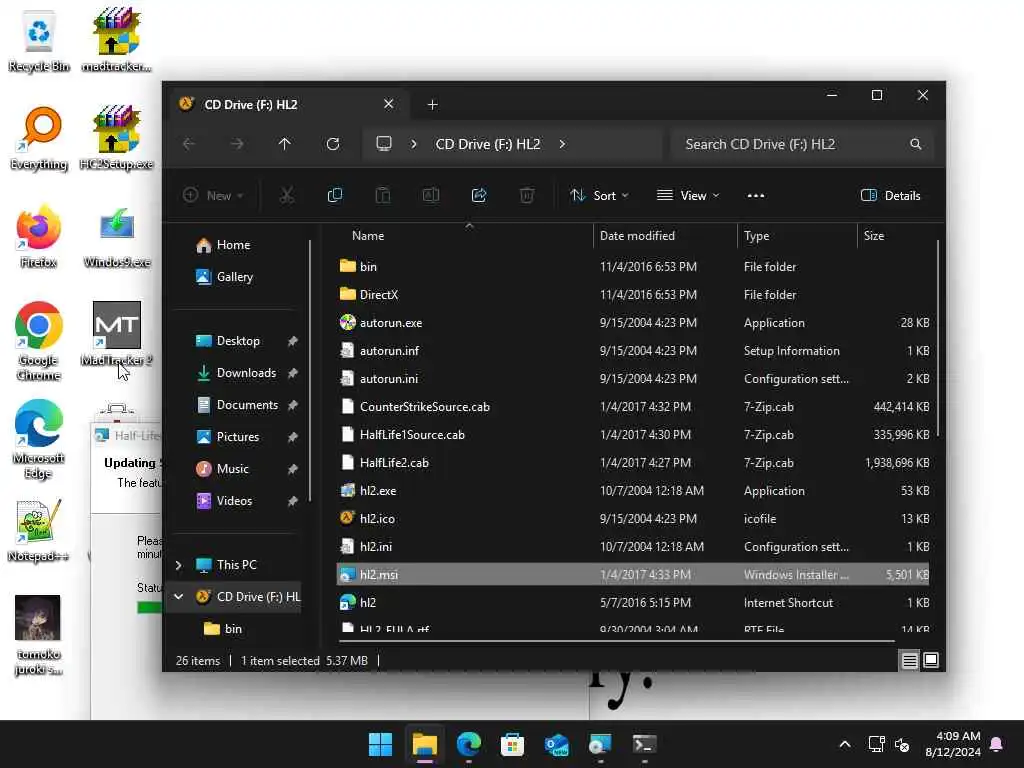Open Microsoft Store from taskbar

pyautogui.click(x=513, y=744)
